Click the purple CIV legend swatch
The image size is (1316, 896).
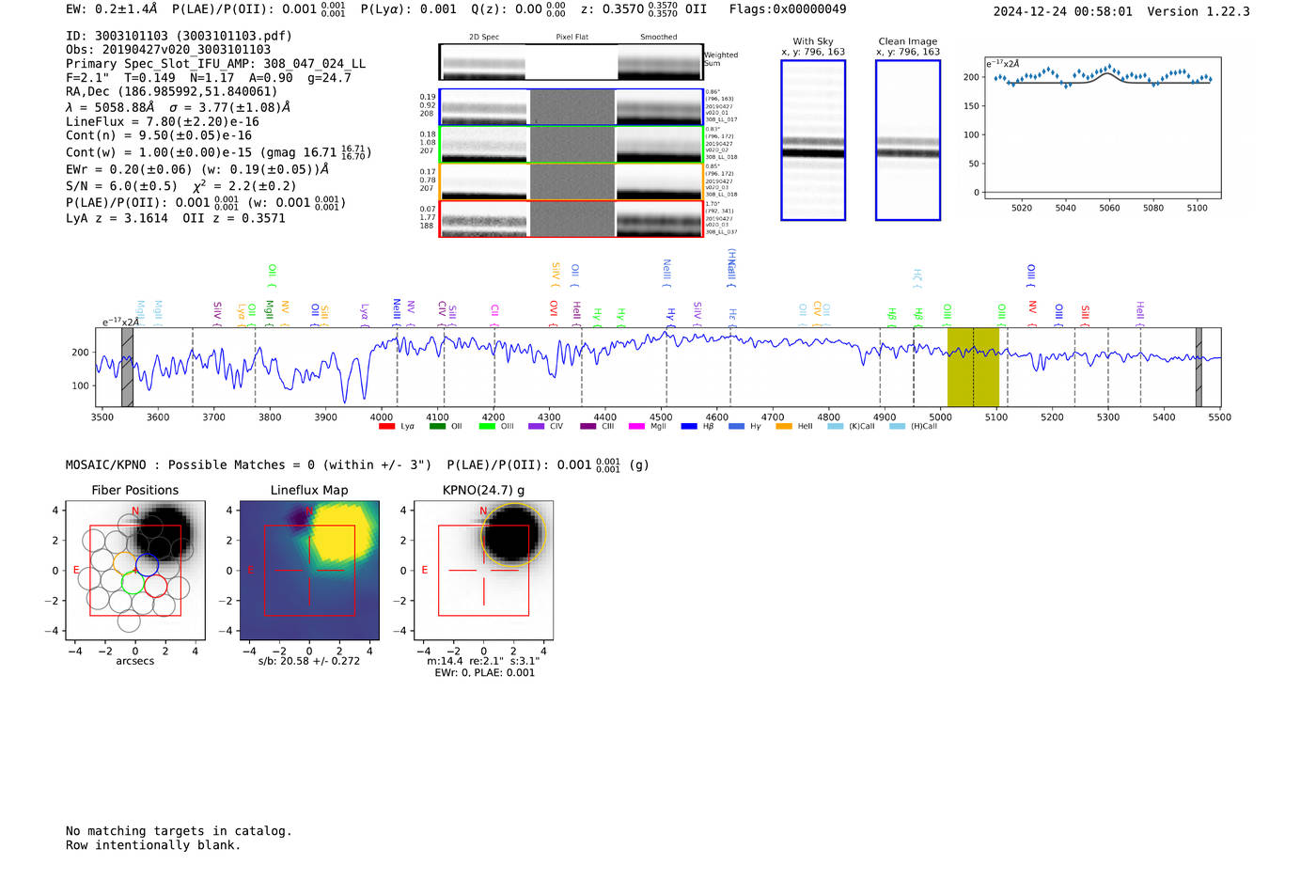click(537, 427)
